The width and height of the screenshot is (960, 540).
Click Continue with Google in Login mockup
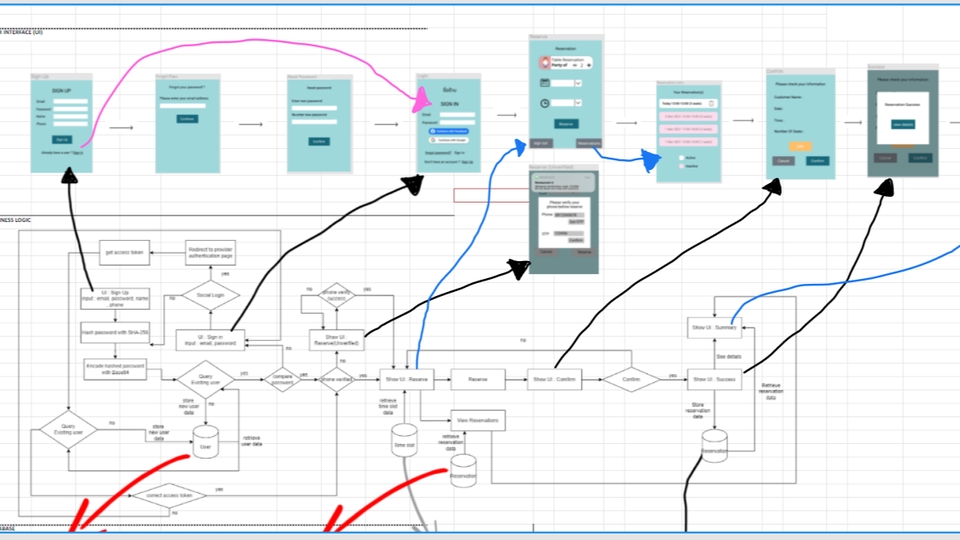point(449,140)
